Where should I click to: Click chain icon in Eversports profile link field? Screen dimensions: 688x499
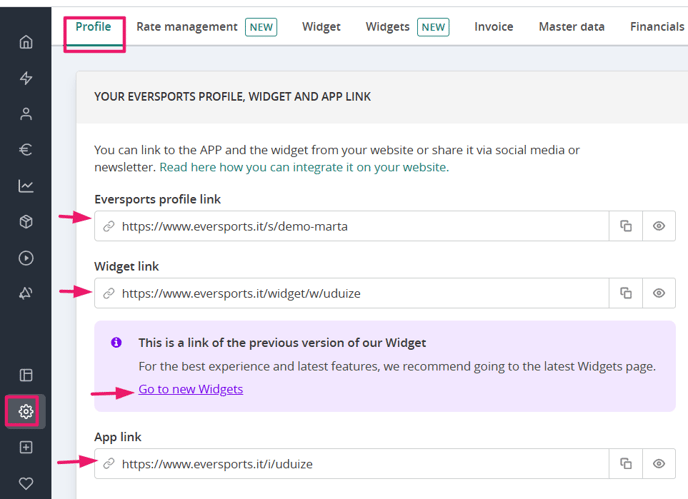[109, 226]
